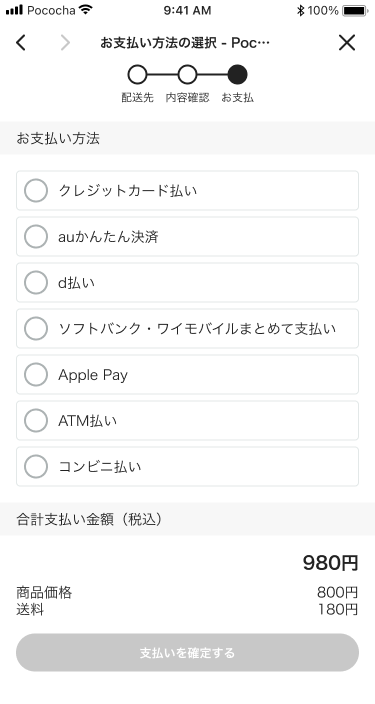This screenshot has height=704, width=375.
Task: Go back with the left chevron
Action: click(21, 43)
